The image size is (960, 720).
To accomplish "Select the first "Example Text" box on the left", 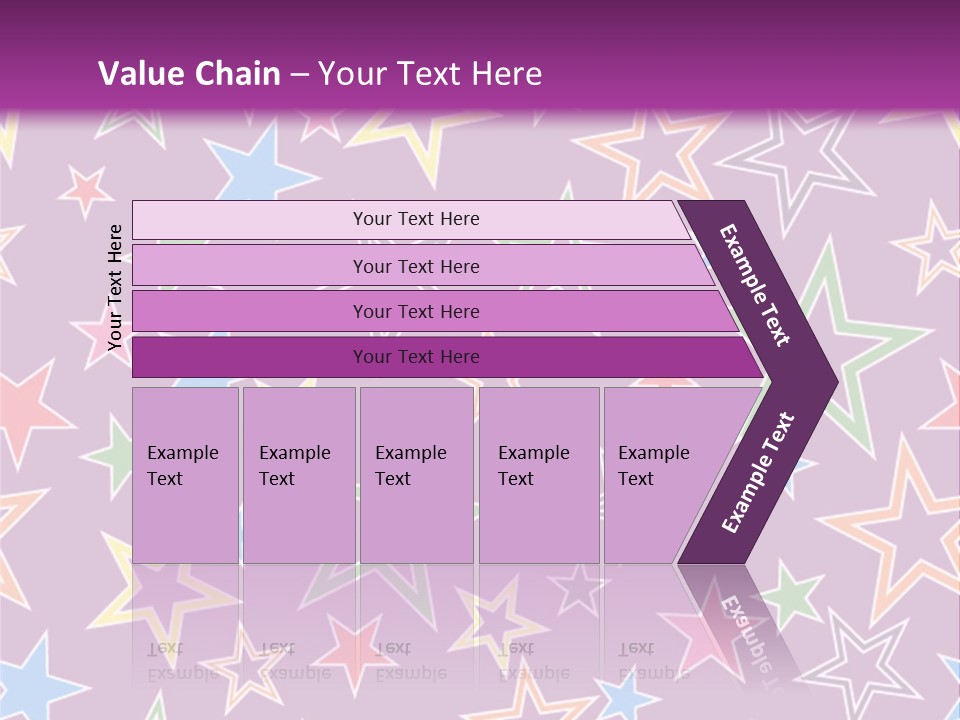I will (x=185, y=474).
